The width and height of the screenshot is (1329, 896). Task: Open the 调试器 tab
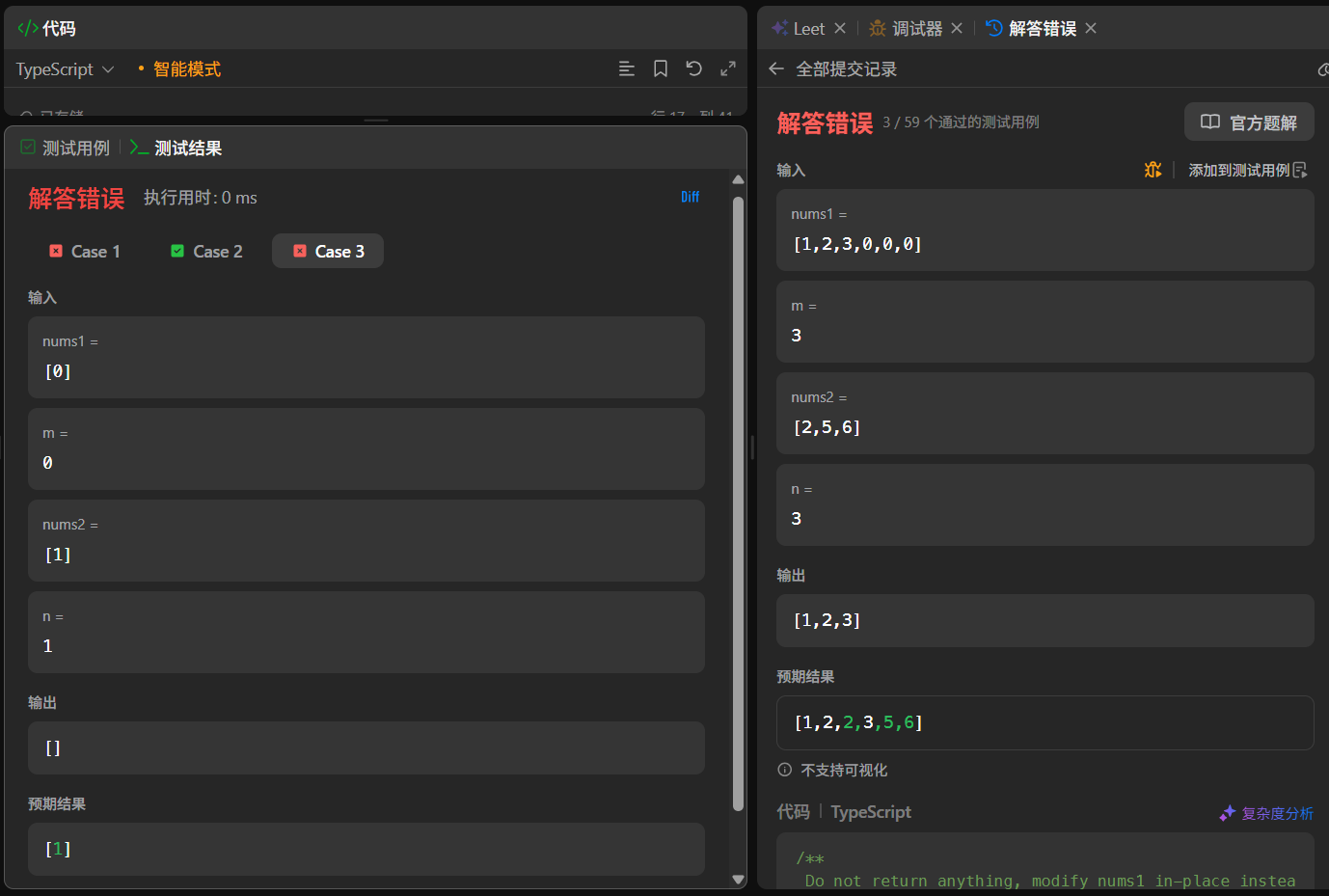(906, 28)
